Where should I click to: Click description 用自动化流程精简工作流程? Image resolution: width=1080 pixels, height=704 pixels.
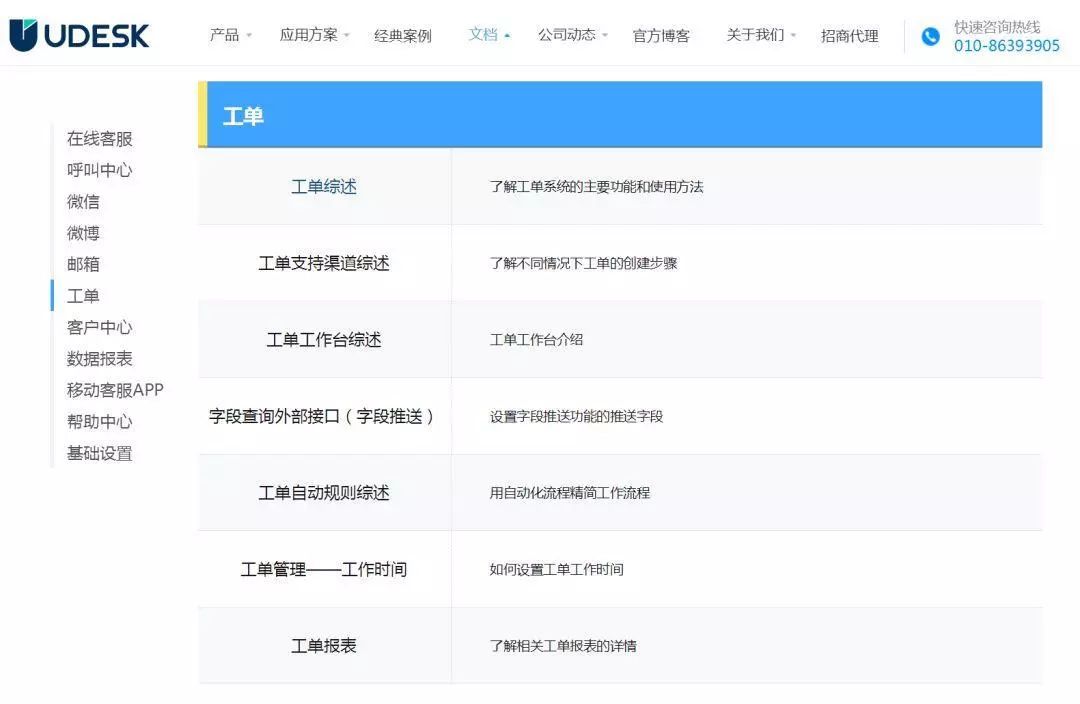(570, 493)
